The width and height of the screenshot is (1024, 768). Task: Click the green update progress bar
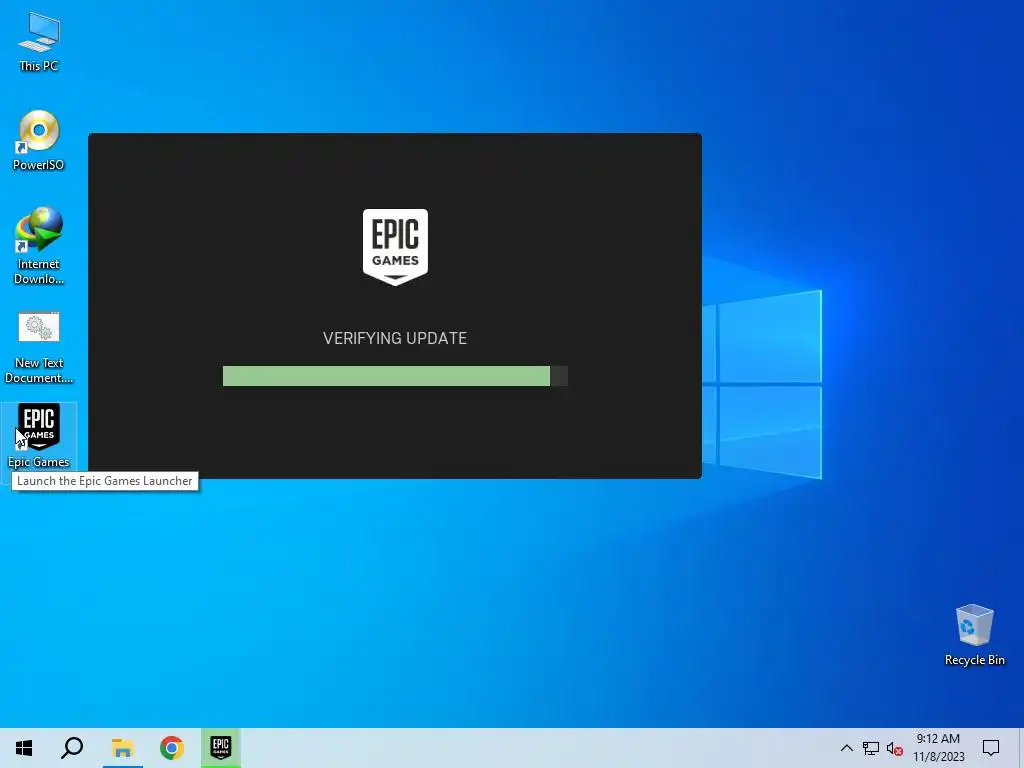coord(395,376)
